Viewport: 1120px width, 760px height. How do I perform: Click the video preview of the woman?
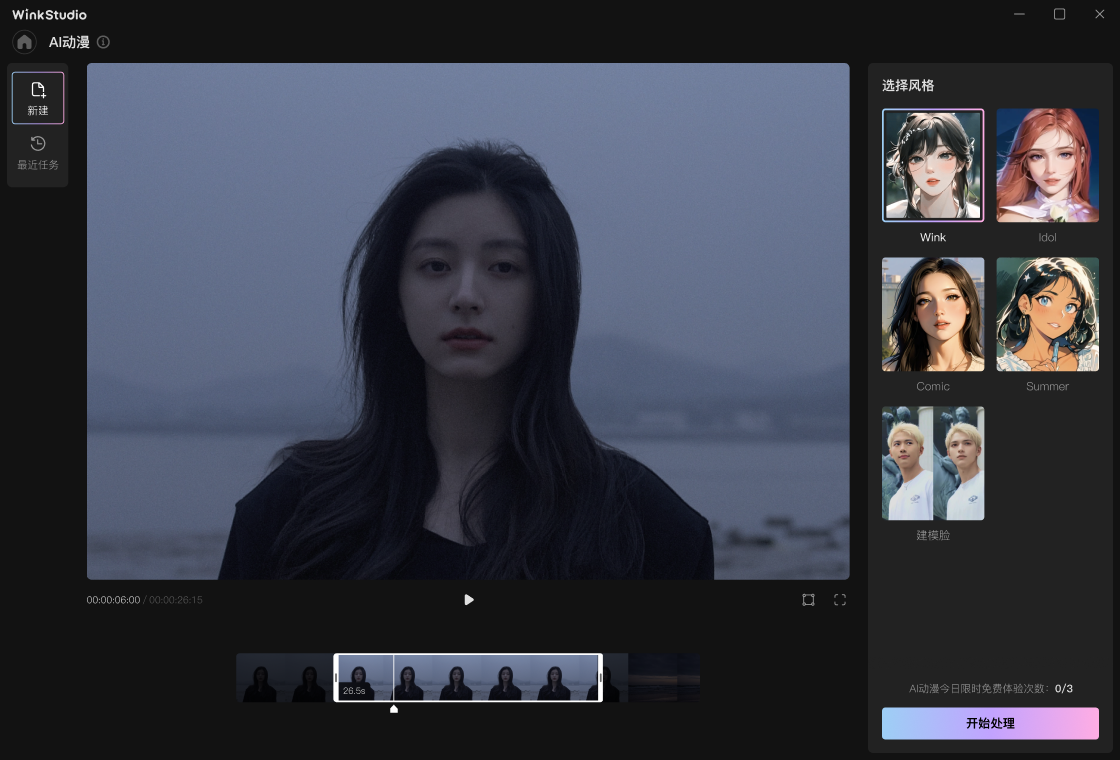468,320
